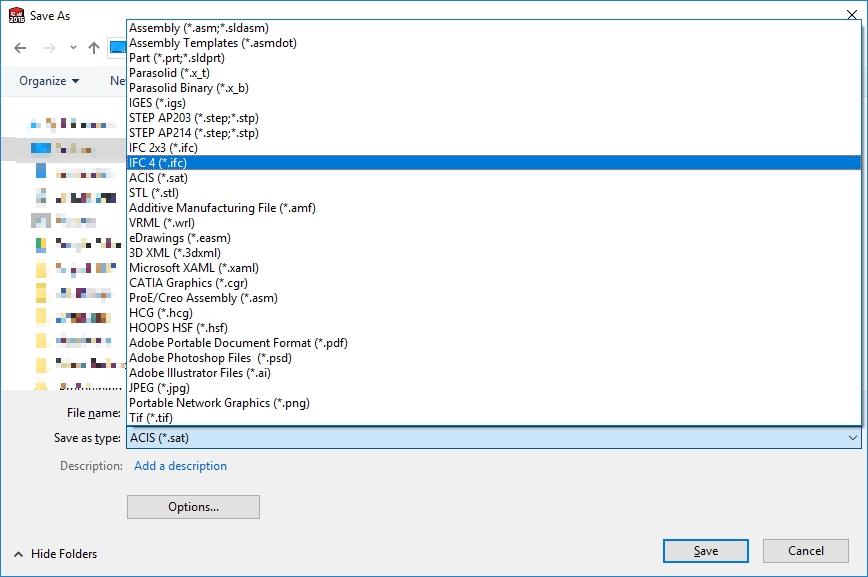Click the Save button

pyautogui.click(x=706, y=551)
